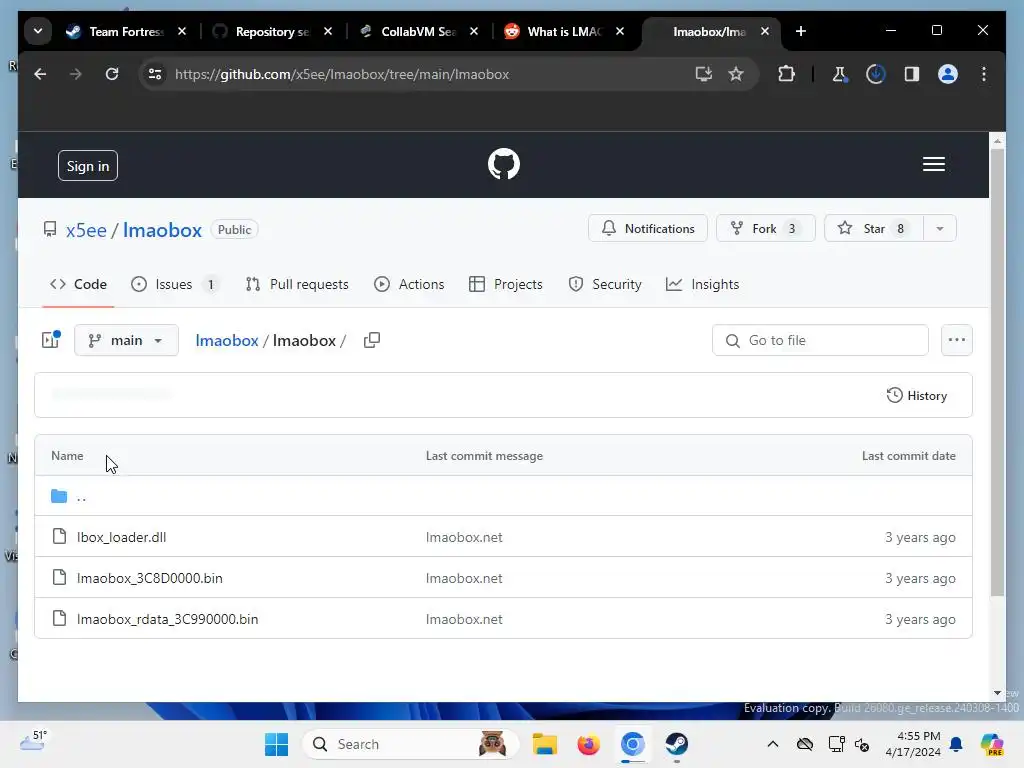Open the taskbar clock and date
This screenshot has height=768, width=1024.
click(913, 744)
